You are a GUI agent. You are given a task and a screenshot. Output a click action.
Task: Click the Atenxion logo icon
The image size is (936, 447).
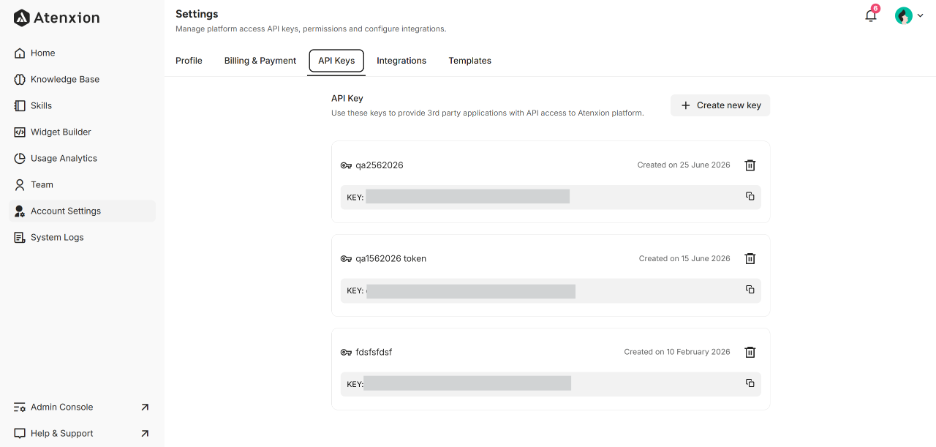click(x=21, y=18)
